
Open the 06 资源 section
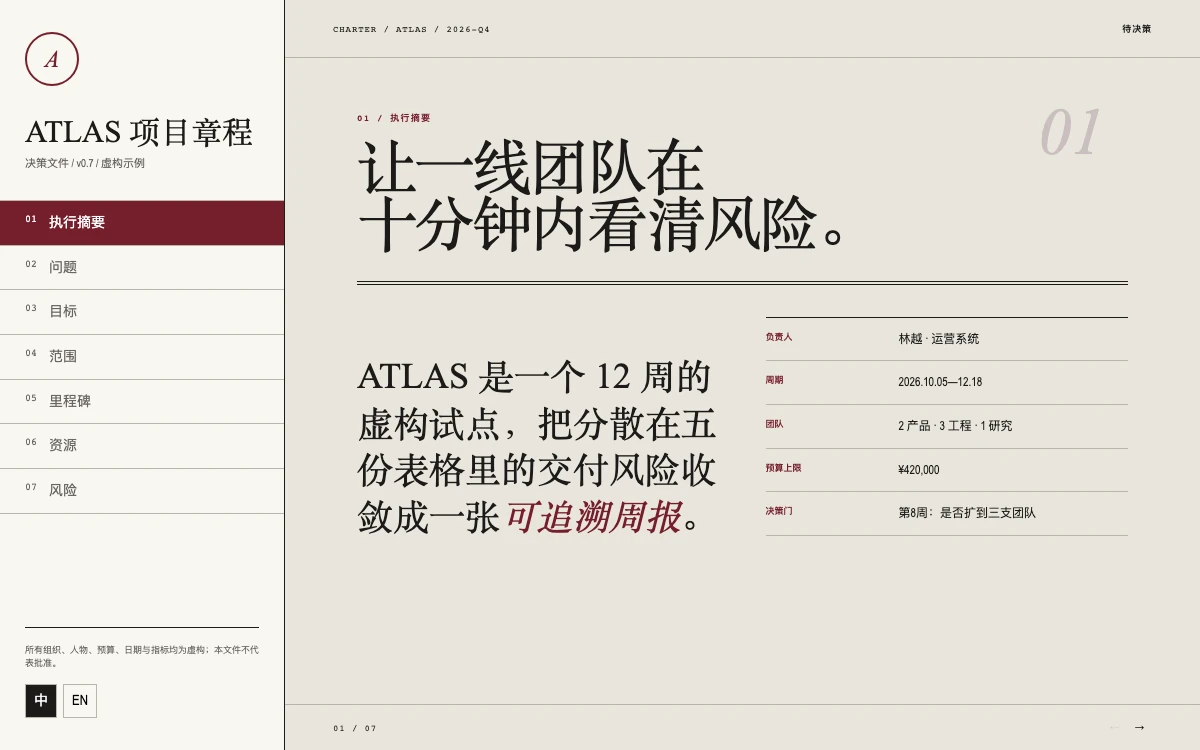(142, 446)
